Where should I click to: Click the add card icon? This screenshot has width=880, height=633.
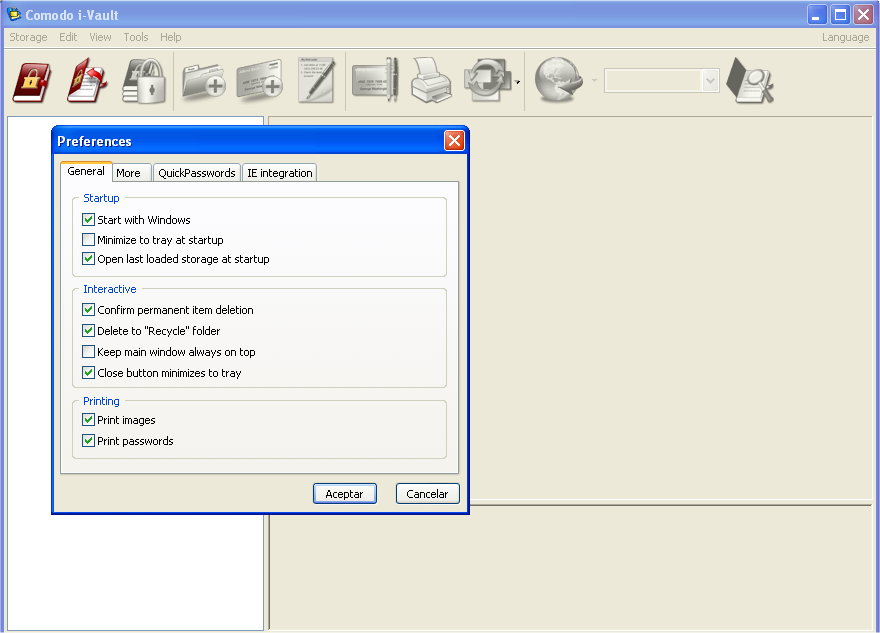[260, 80]
